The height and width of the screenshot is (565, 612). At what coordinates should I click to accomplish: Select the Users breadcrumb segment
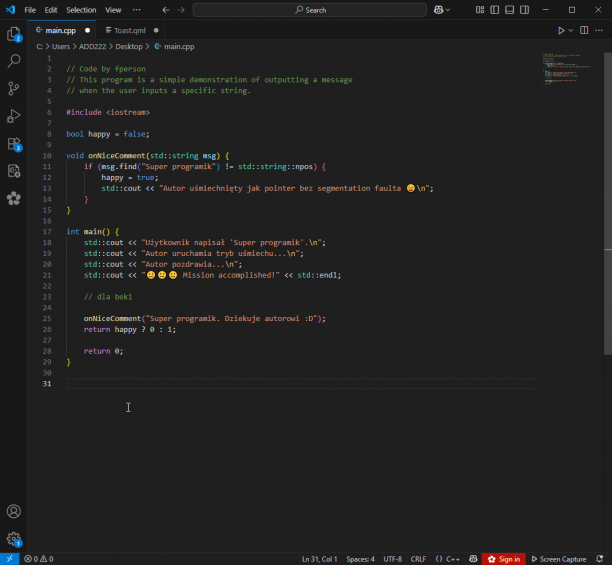[x=61, y=46]
